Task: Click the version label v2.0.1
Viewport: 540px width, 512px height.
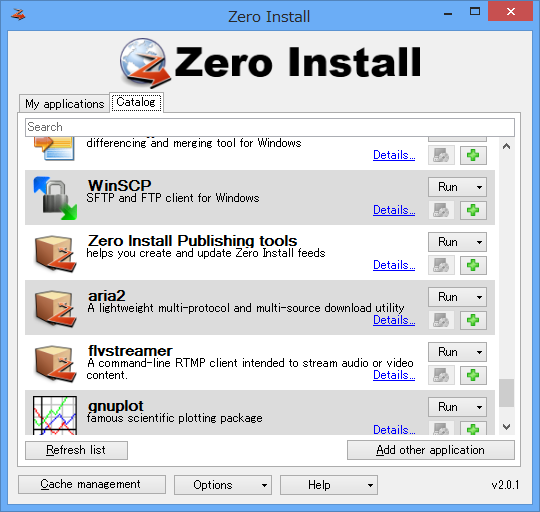Action: (505, 485)
